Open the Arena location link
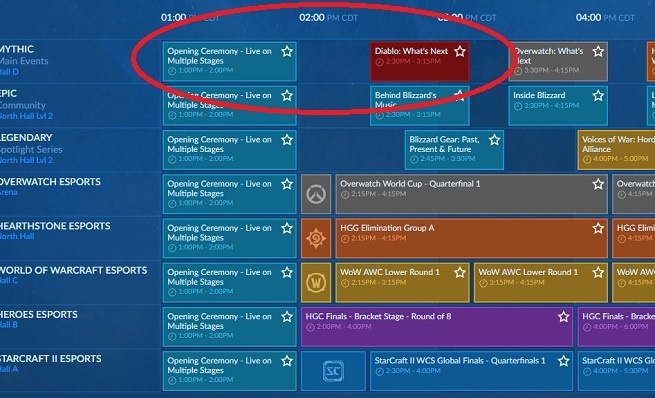The width and height of the screenshot is (655, 398). 9,193
